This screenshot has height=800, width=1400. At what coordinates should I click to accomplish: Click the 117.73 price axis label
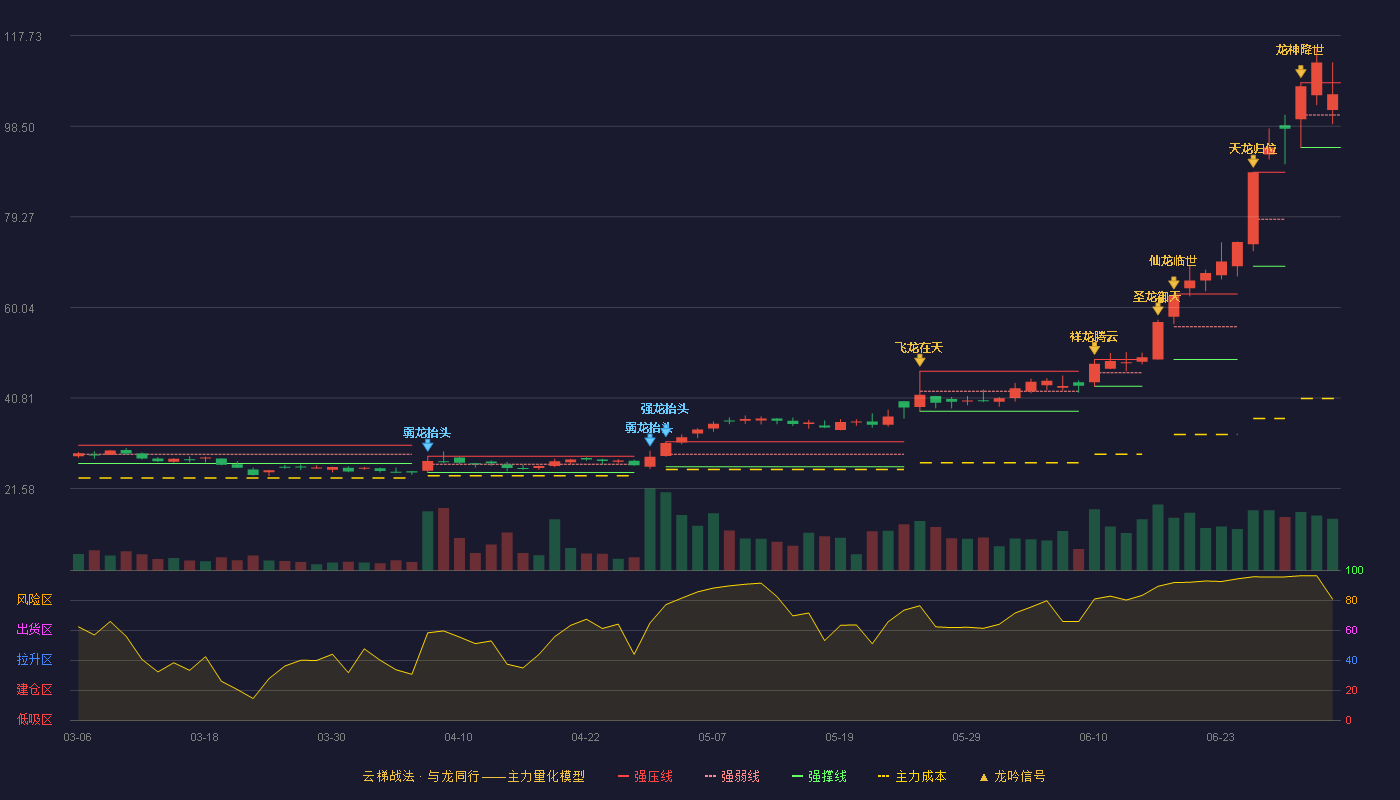(x=23, y=37)
